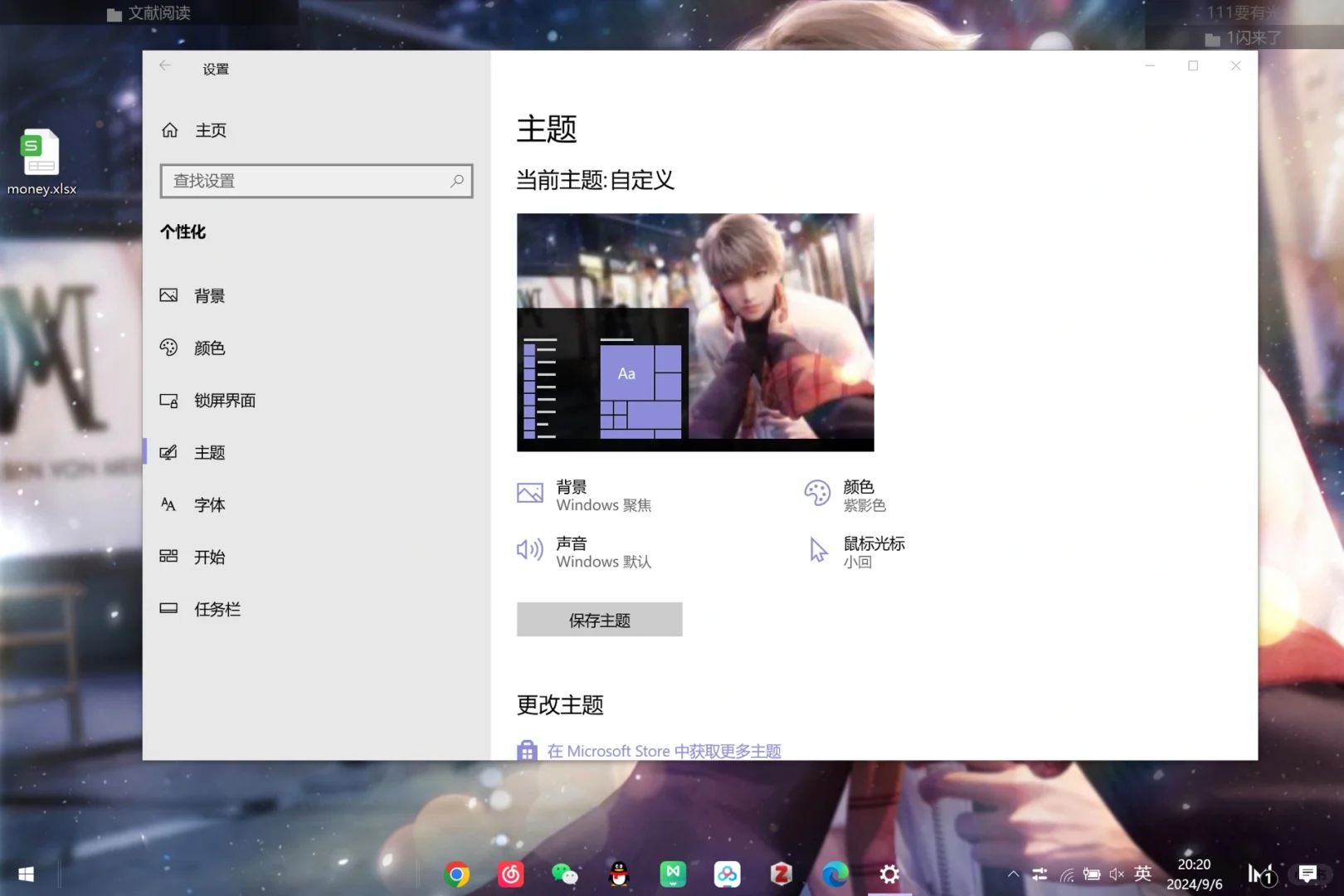Open 颜色 (Colors) settings in the sidebar
The width and height of the screenshot is (1344, 896).
[208, 348]
